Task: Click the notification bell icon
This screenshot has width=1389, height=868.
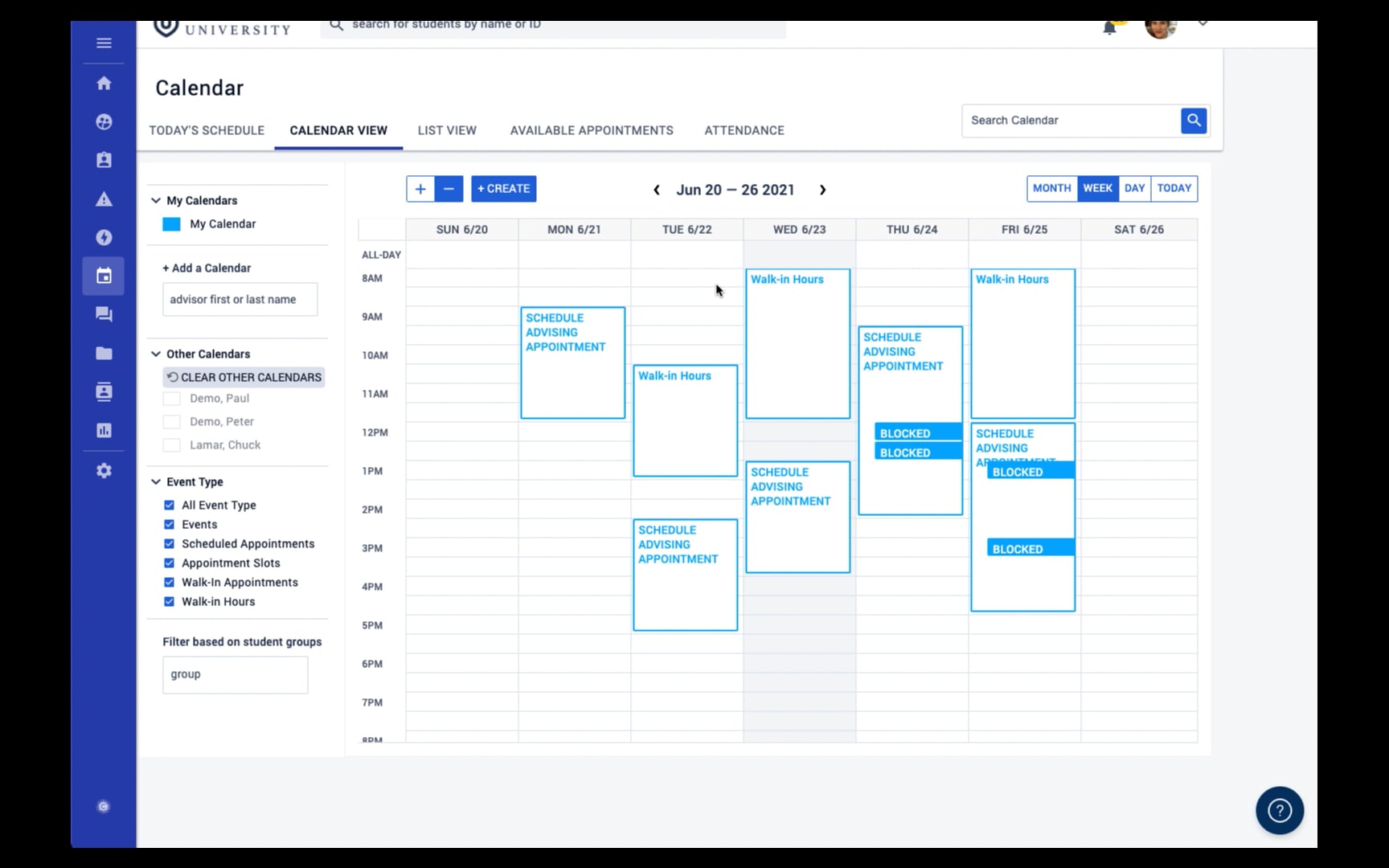Action: [x=1109, y=27]
